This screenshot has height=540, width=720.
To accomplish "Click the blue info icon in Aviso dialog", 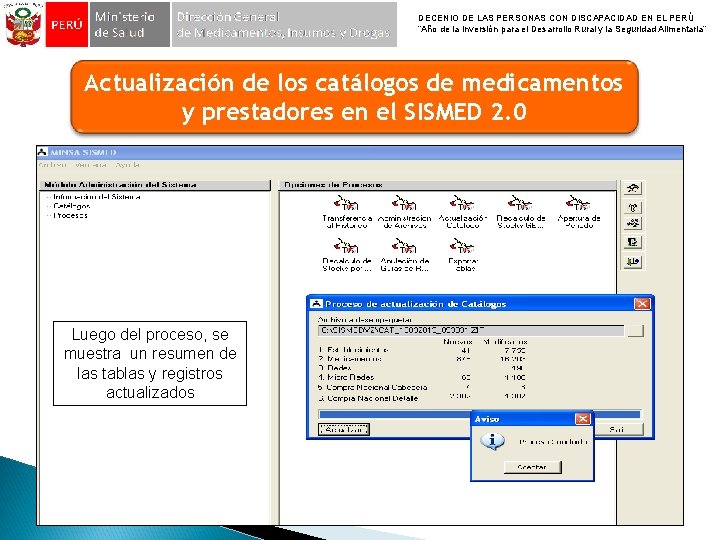I will pyautogui.click(x=493, y=441).
